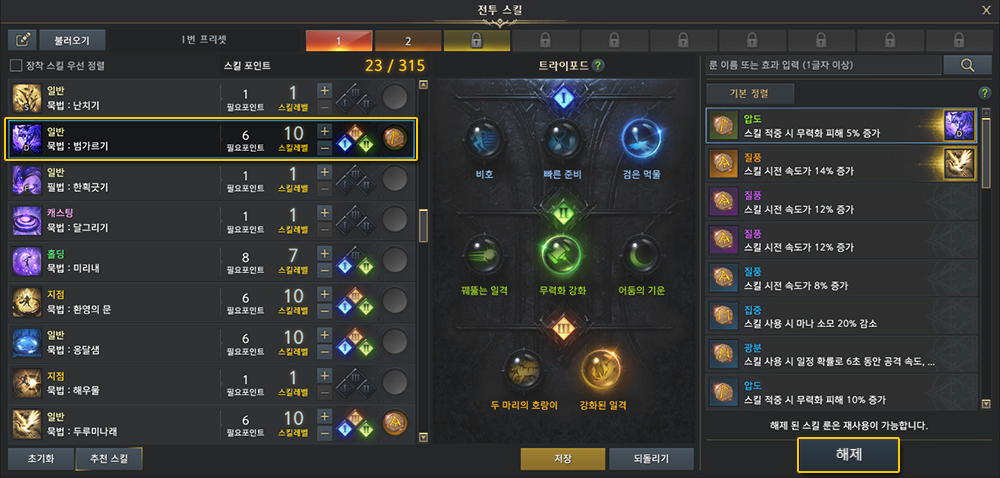The width and height of the screenshot is (1000, 478).
Task: Open the tripod help question mark
Action: pyautogui.click(x=598, y=65)
